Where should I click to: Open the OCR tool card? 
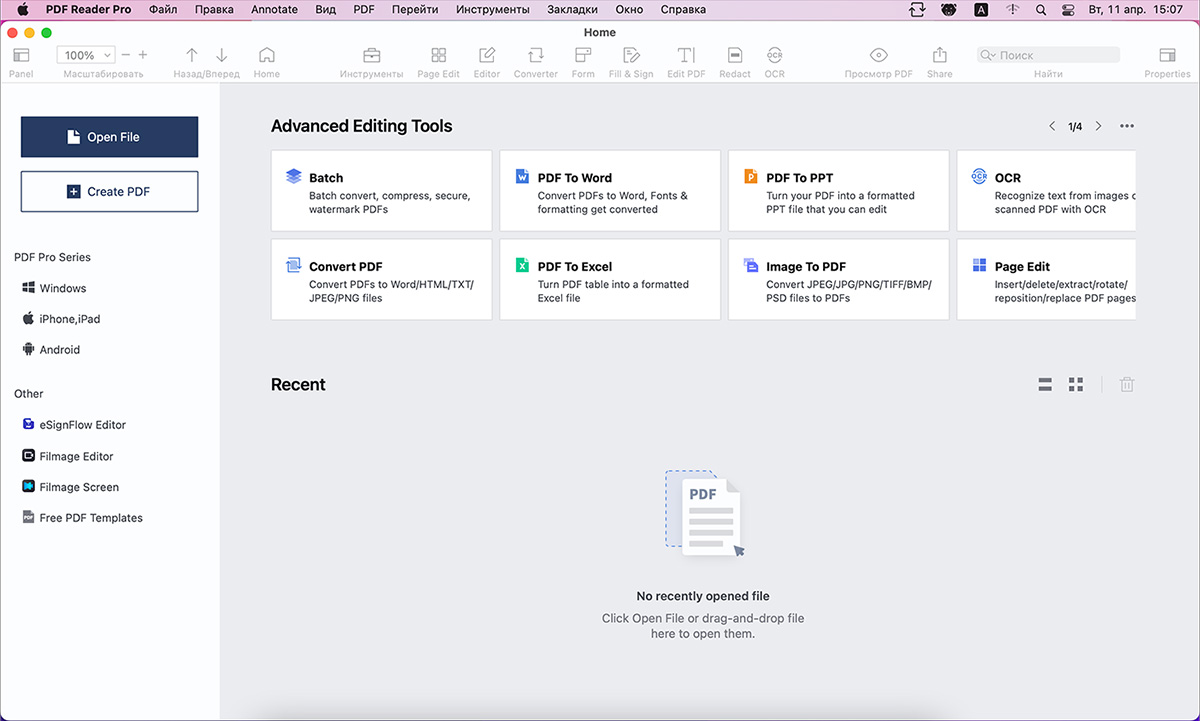pyautogui.click(x=1046, y=191)
